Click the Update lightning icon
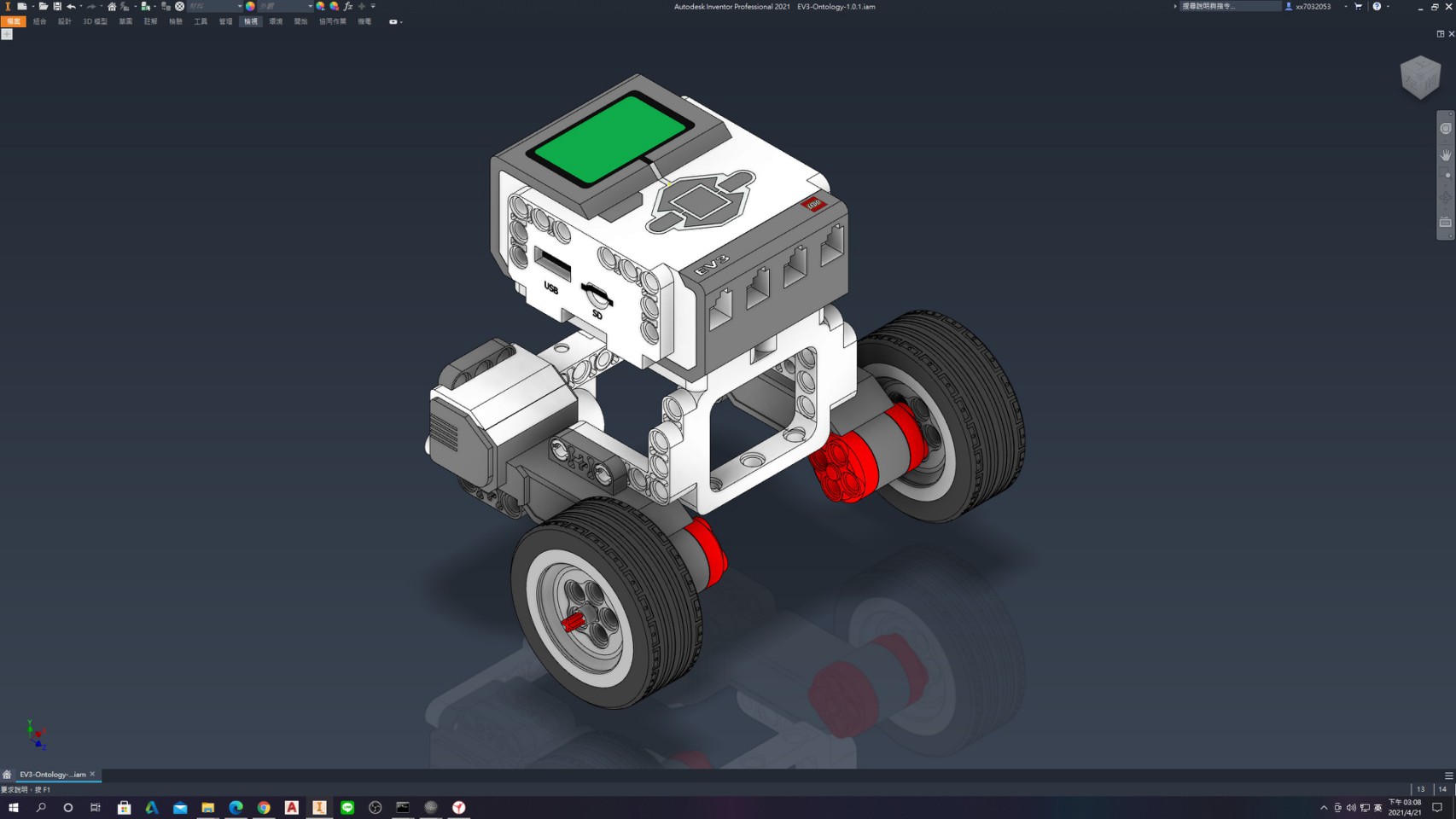Screen dimensions: 1456x819 (x=125, y=6)
